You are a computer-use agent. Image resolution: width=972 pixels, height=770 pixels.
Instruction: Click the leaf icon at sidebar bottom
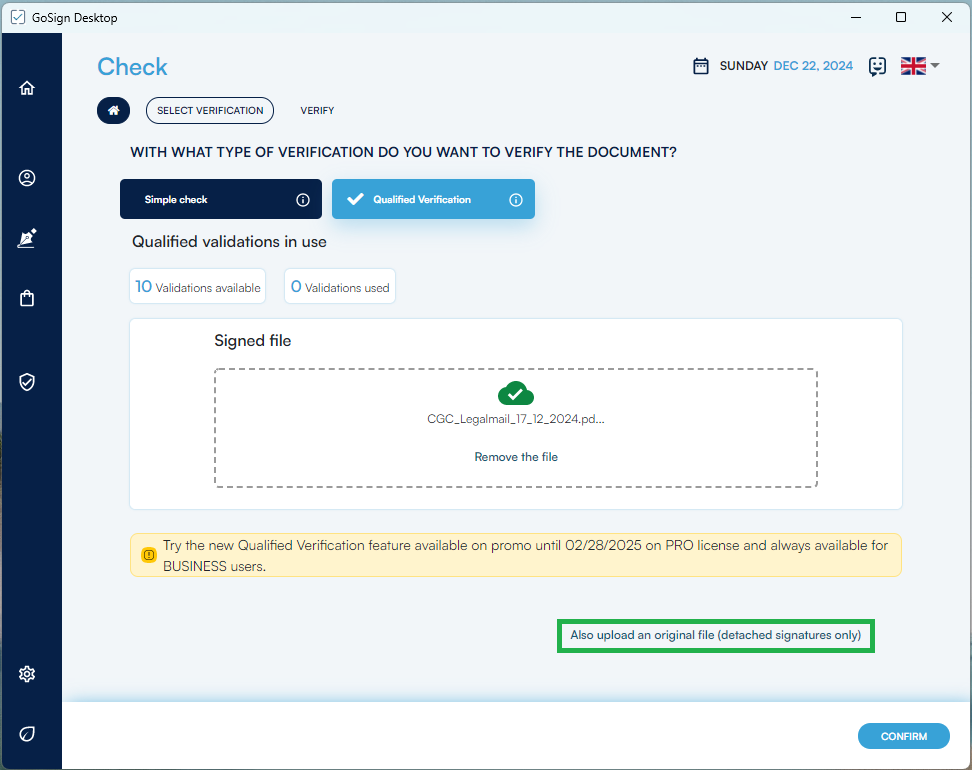(27, 734)
